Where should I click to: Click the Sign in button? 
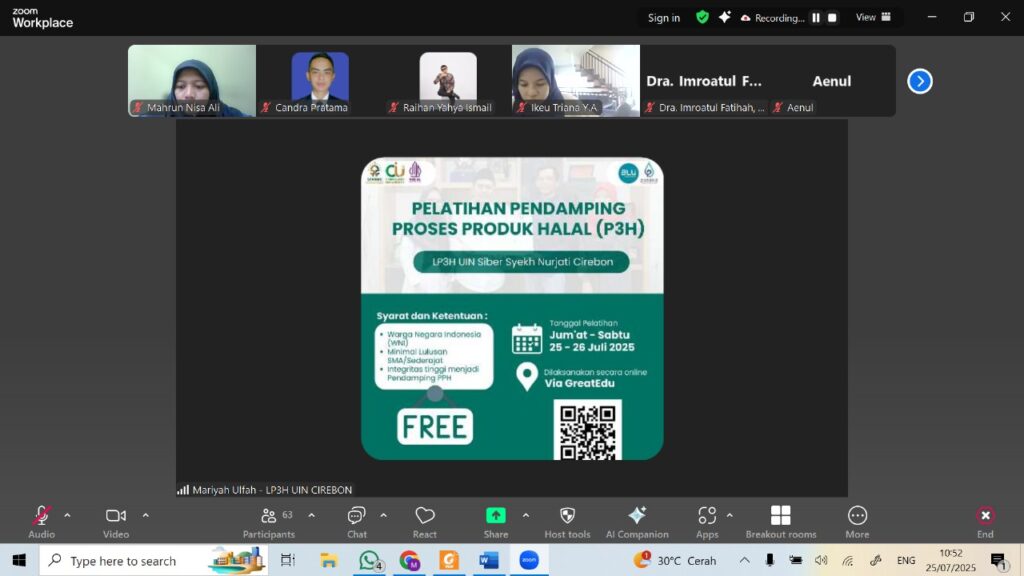pyautogui.click(x=663, y=18)
